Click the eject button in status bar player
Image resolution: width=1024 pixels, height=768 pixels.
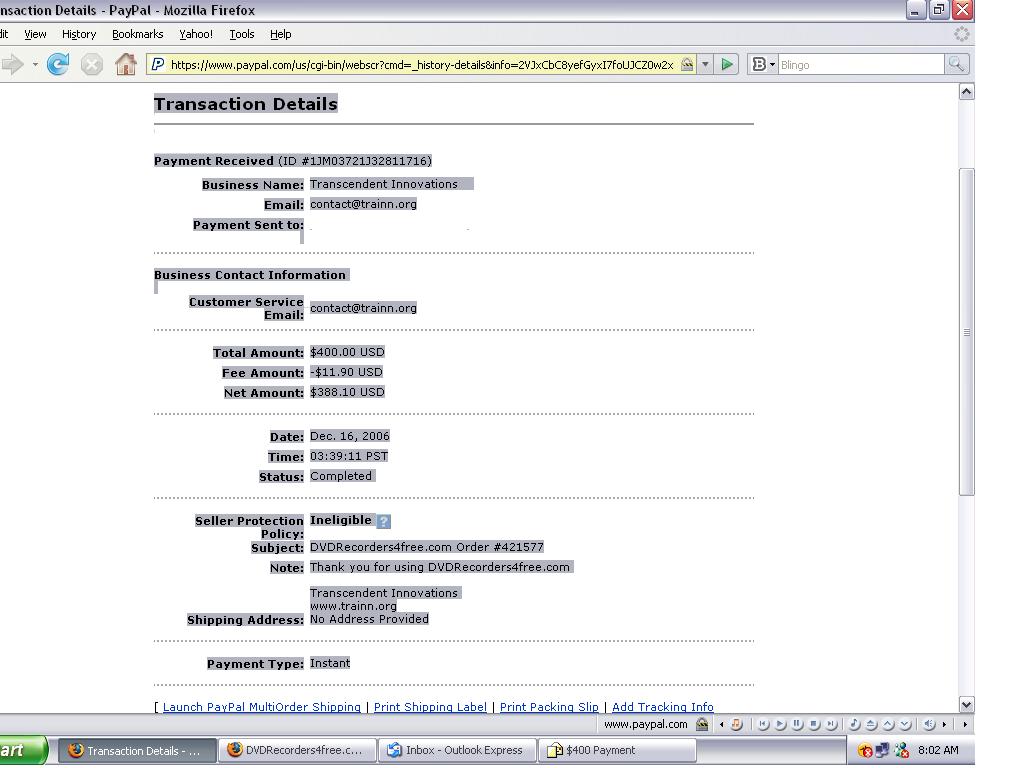click(871, 724)
